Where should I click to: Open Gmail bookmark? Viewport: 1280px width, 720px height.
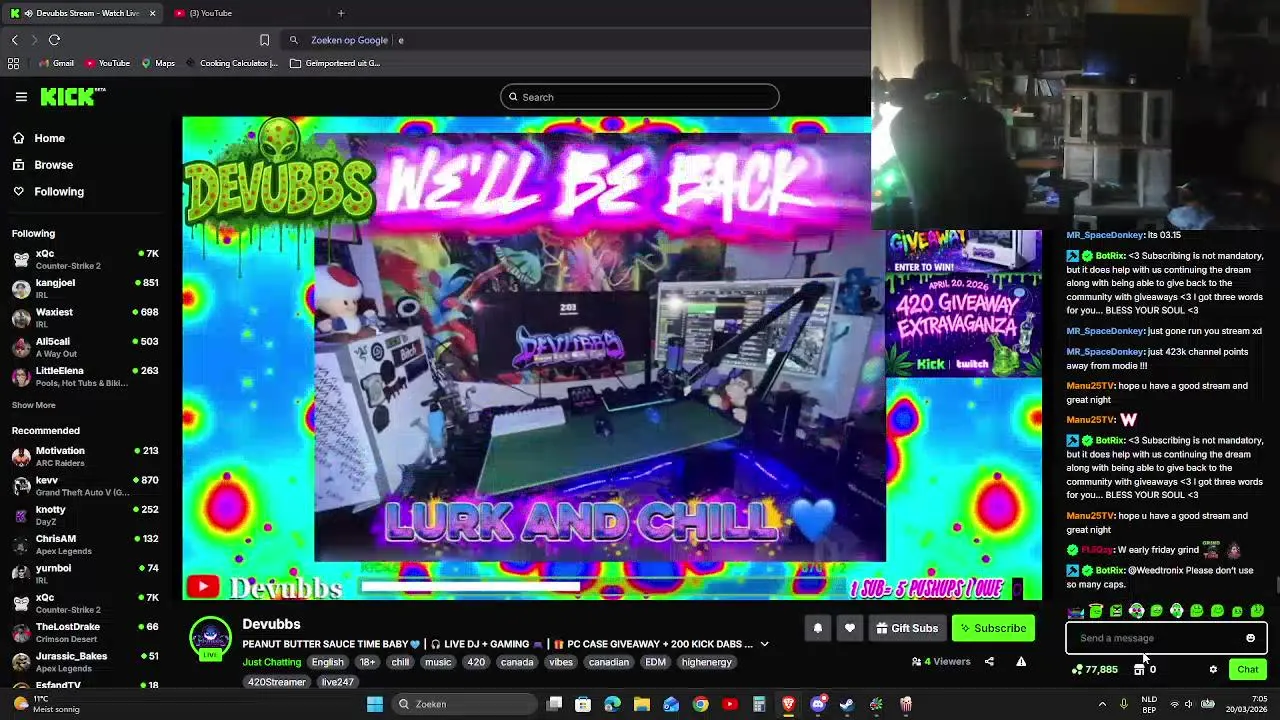(x=56, y=63)
